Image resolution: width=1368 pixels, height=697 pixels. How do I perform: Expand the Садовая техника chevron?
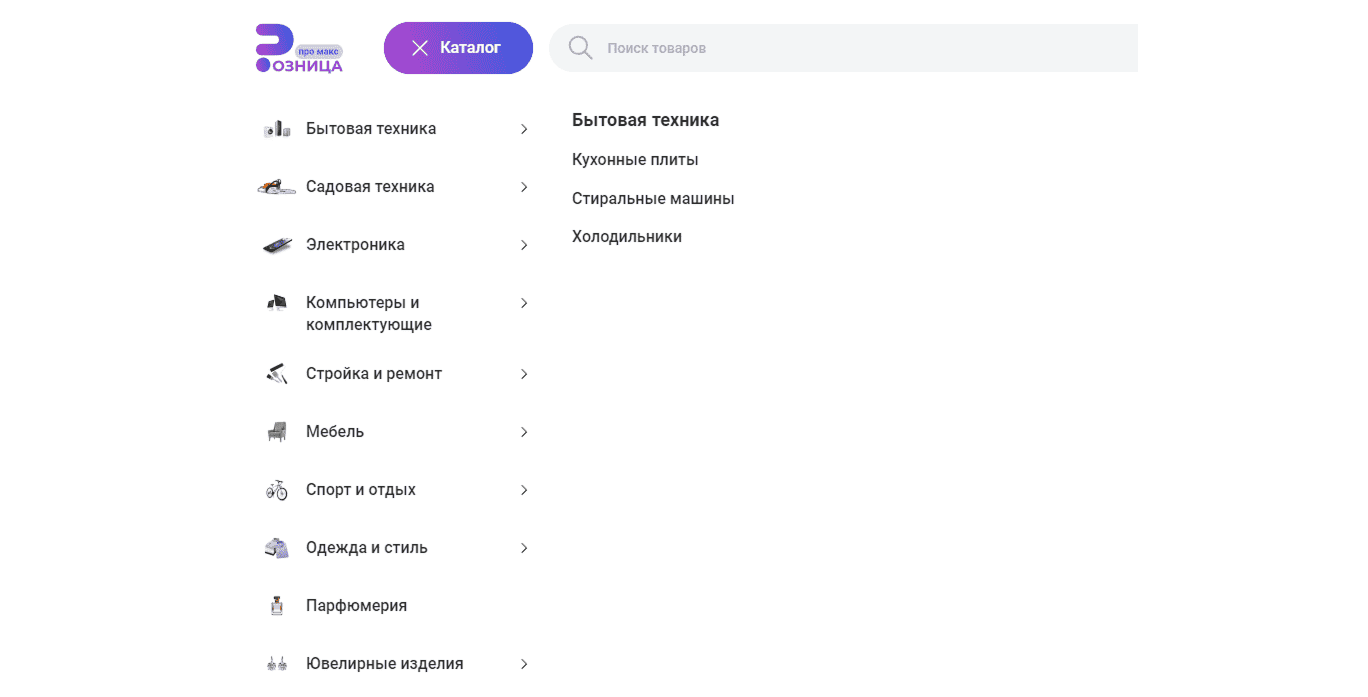524,187
